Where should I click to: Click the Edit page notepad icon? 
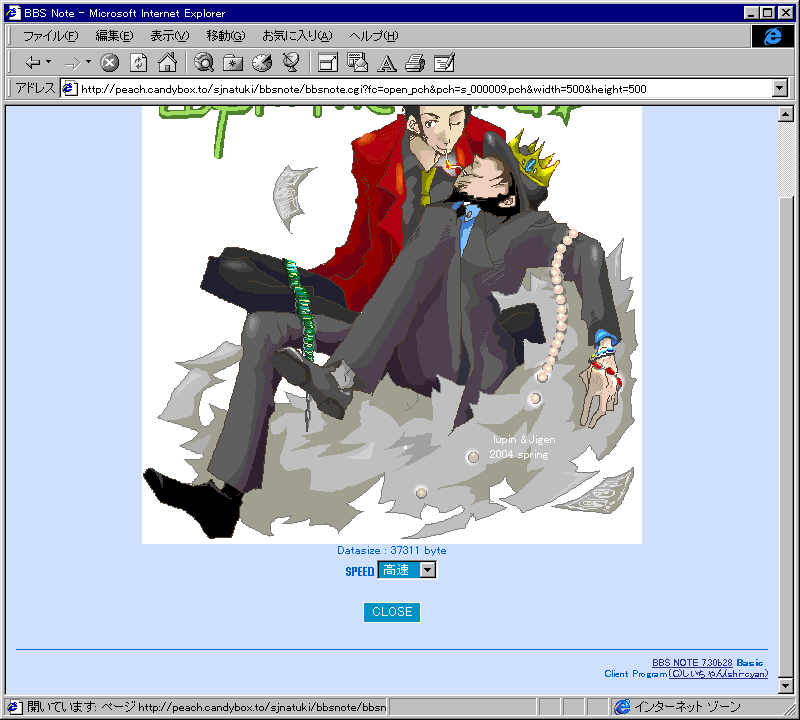click(444, 63)
